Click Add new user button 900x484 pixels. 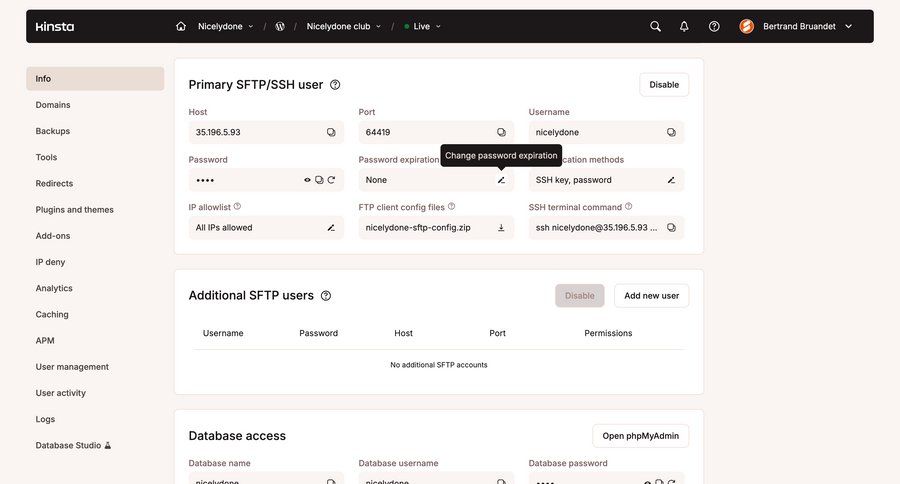(x=651, y=296)
